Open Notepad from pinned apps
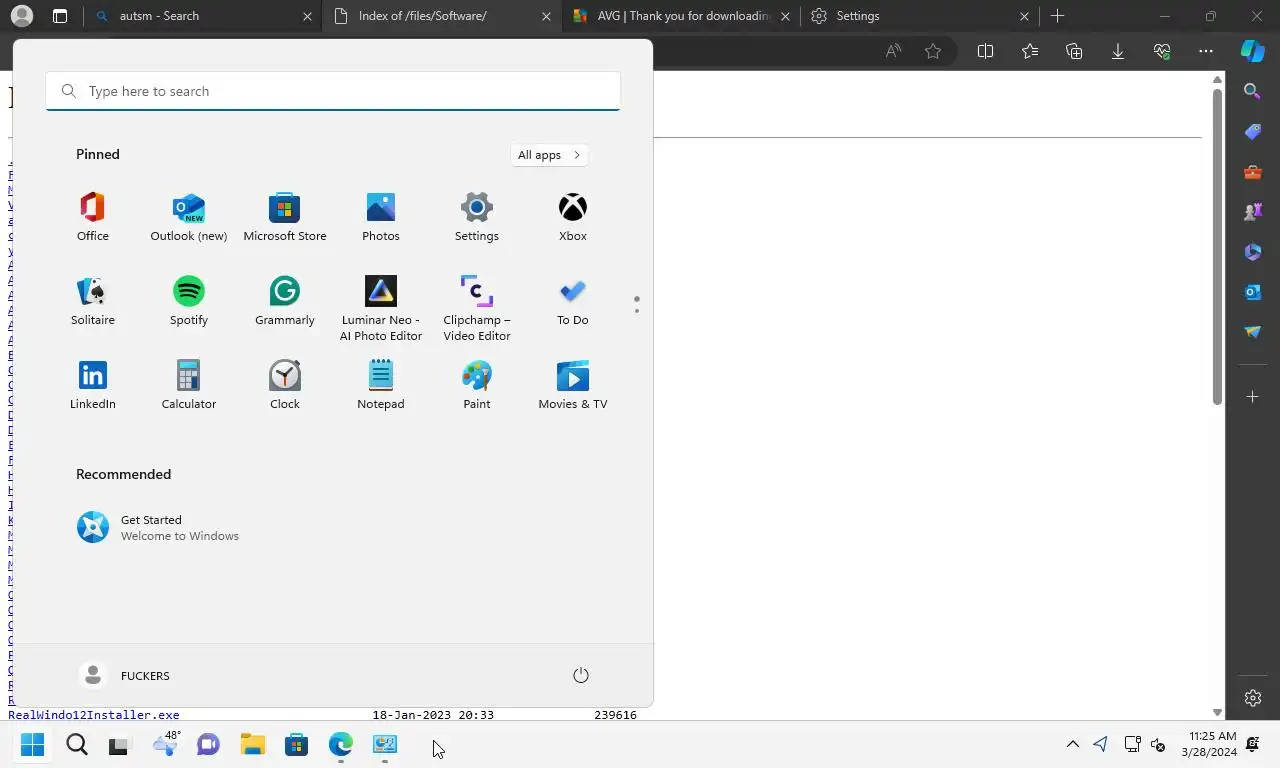The image size is (1280, 768). pyautogui.click(x=381, y=385)
